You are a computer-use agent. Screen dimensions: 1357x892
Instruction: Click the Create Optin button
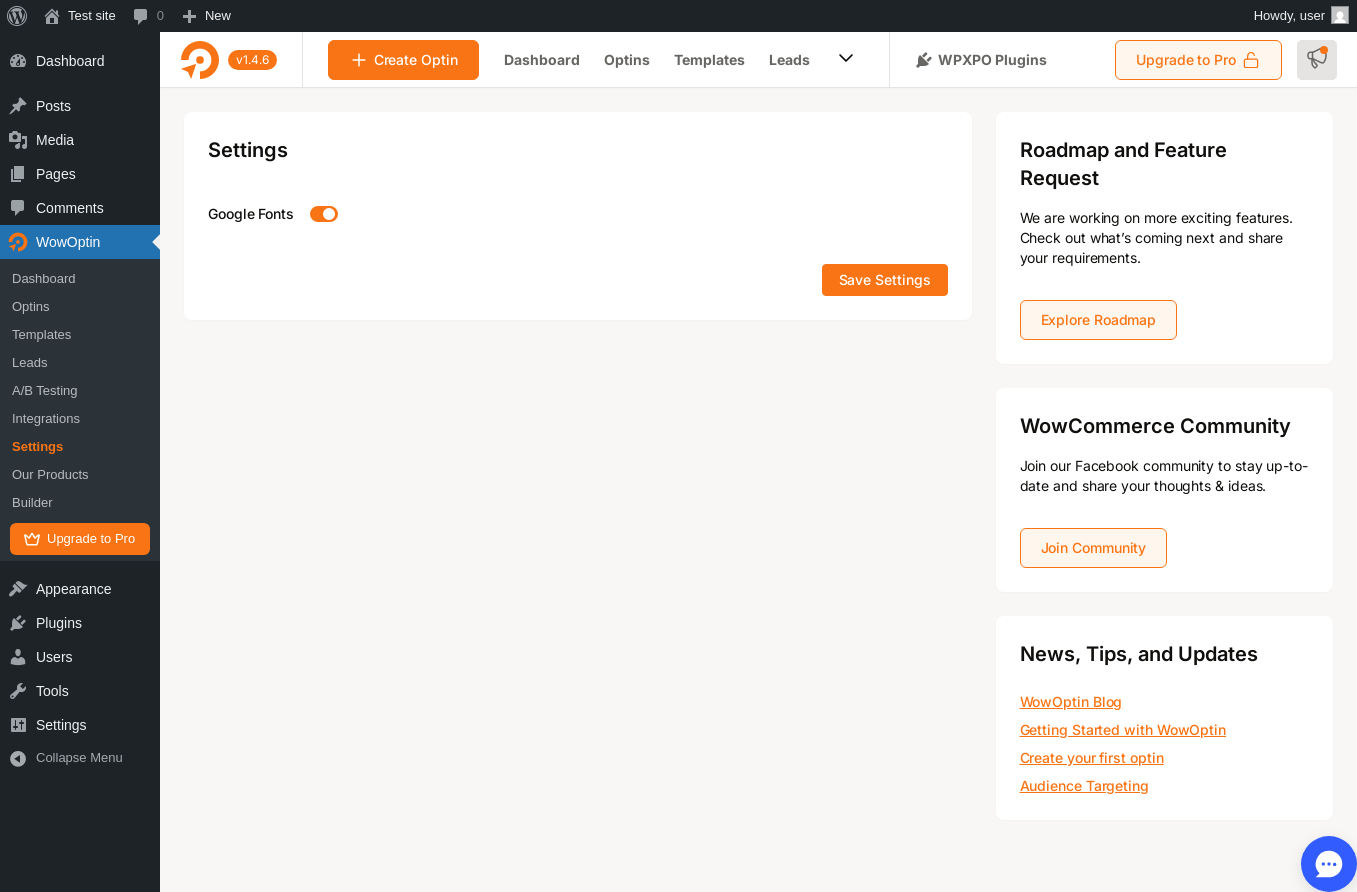coord(403,60)
